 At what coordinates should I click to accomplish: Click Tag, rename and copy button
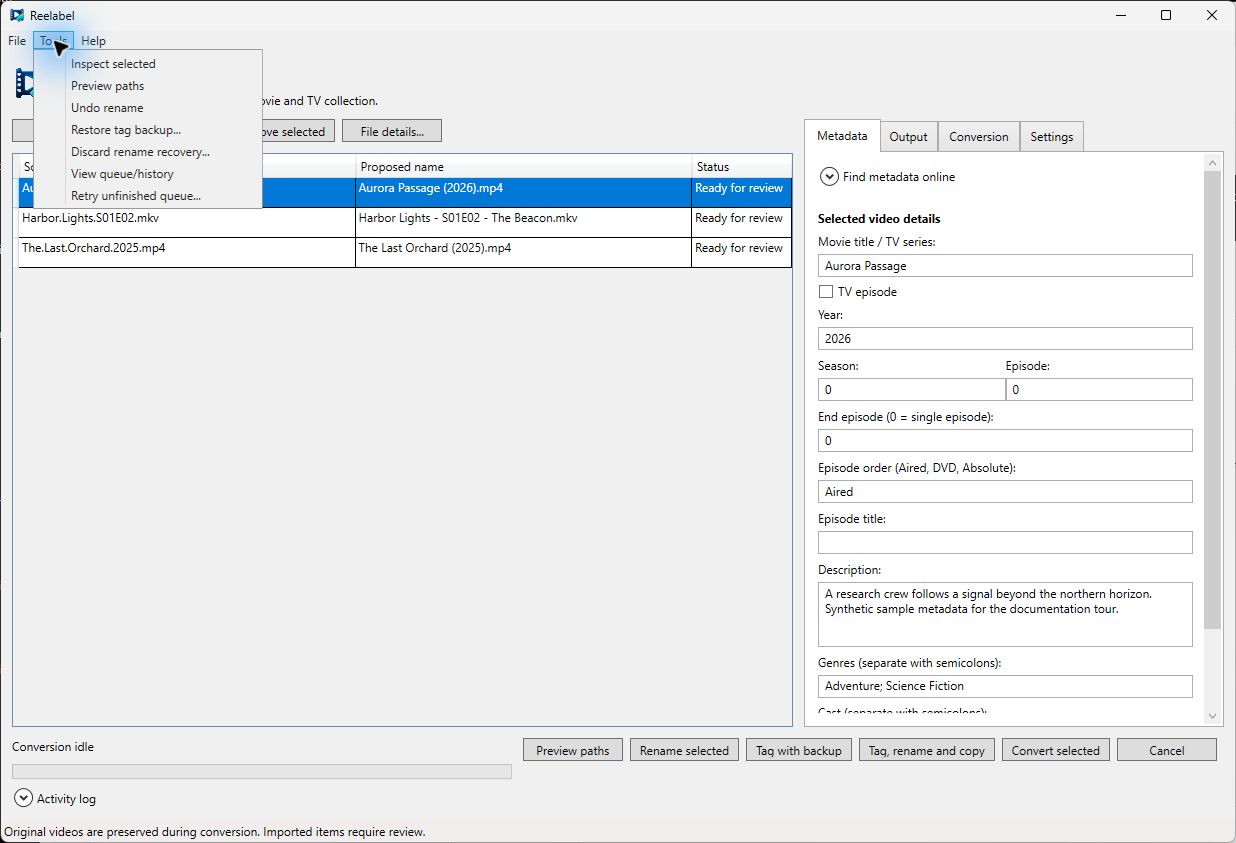(x=927, y=750)
